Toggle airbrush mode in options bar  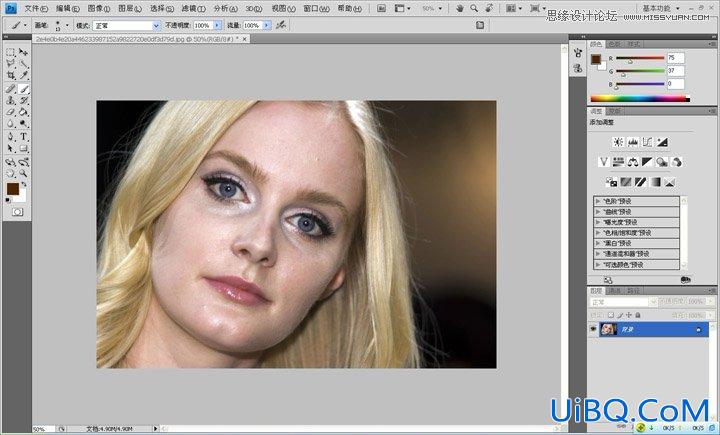[x=281, y=25]
